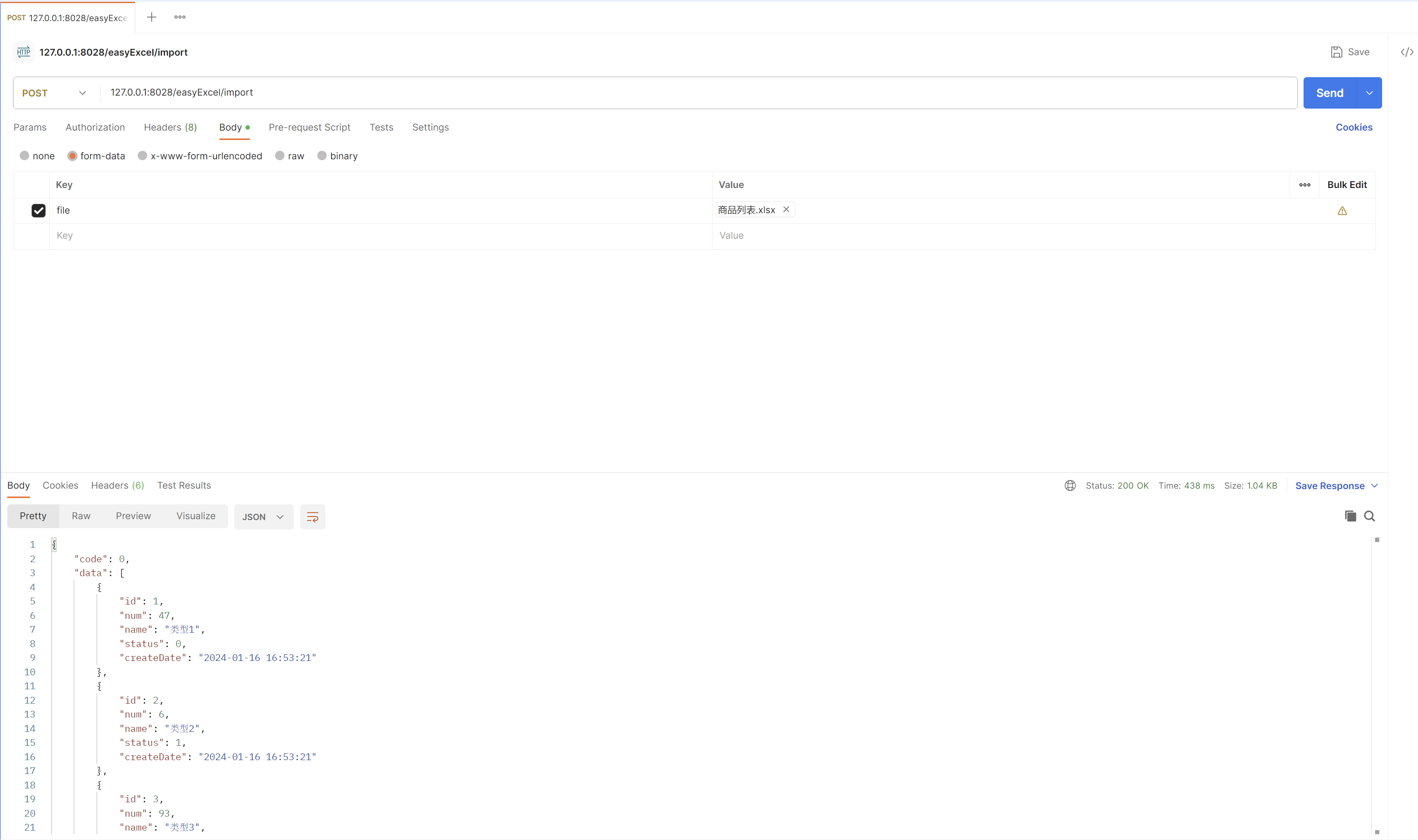Open the tab options three-dot menu

pyautogui.click(x=180, y=17)
